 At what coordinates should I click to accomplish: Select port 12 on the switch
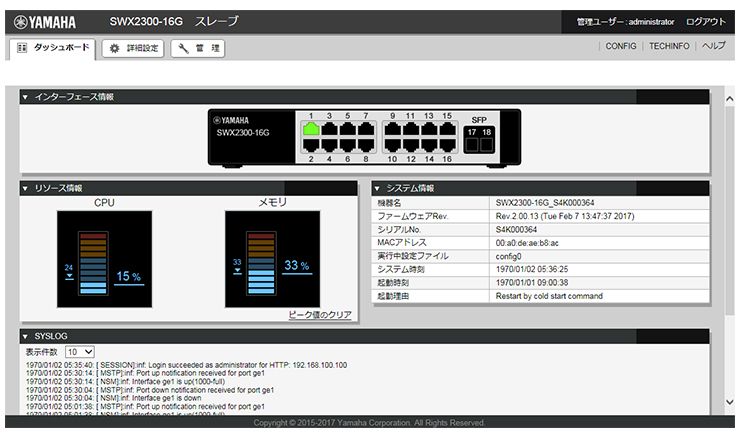(x=411, y=145)
